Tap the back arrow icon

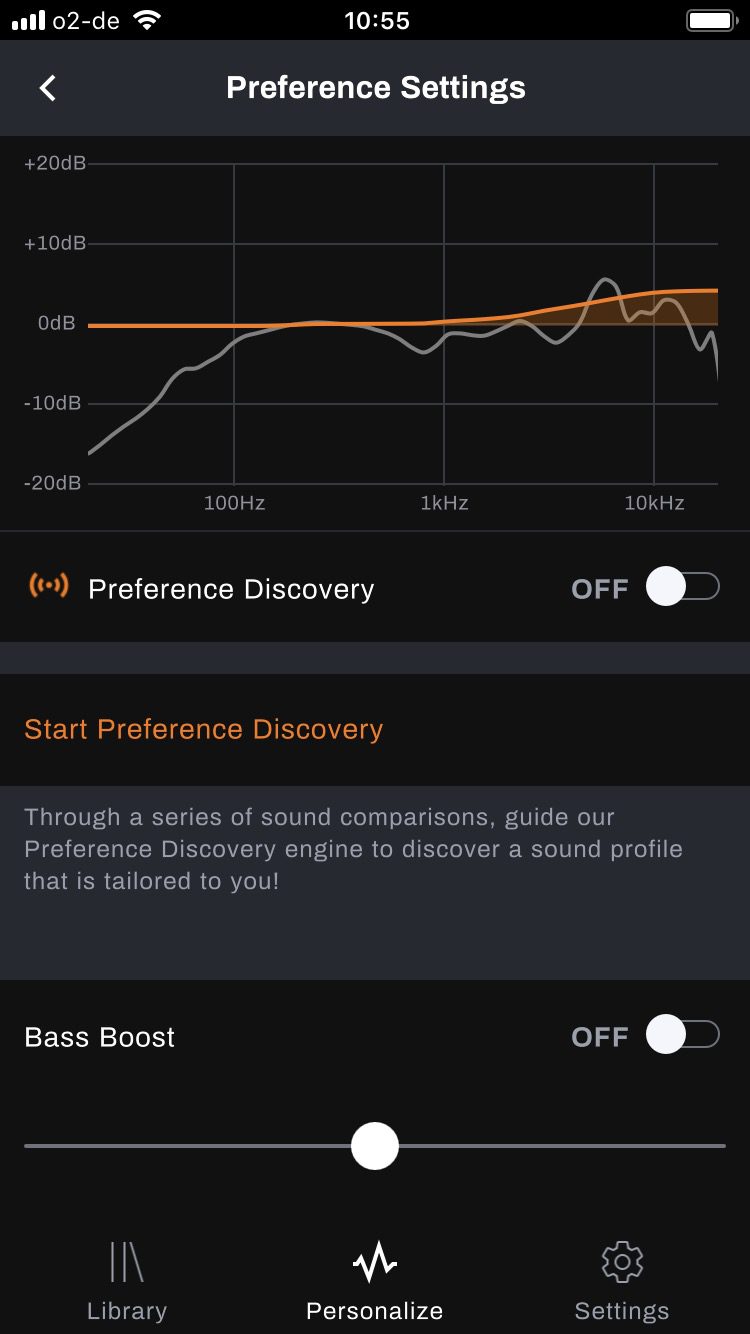(47, 88)
